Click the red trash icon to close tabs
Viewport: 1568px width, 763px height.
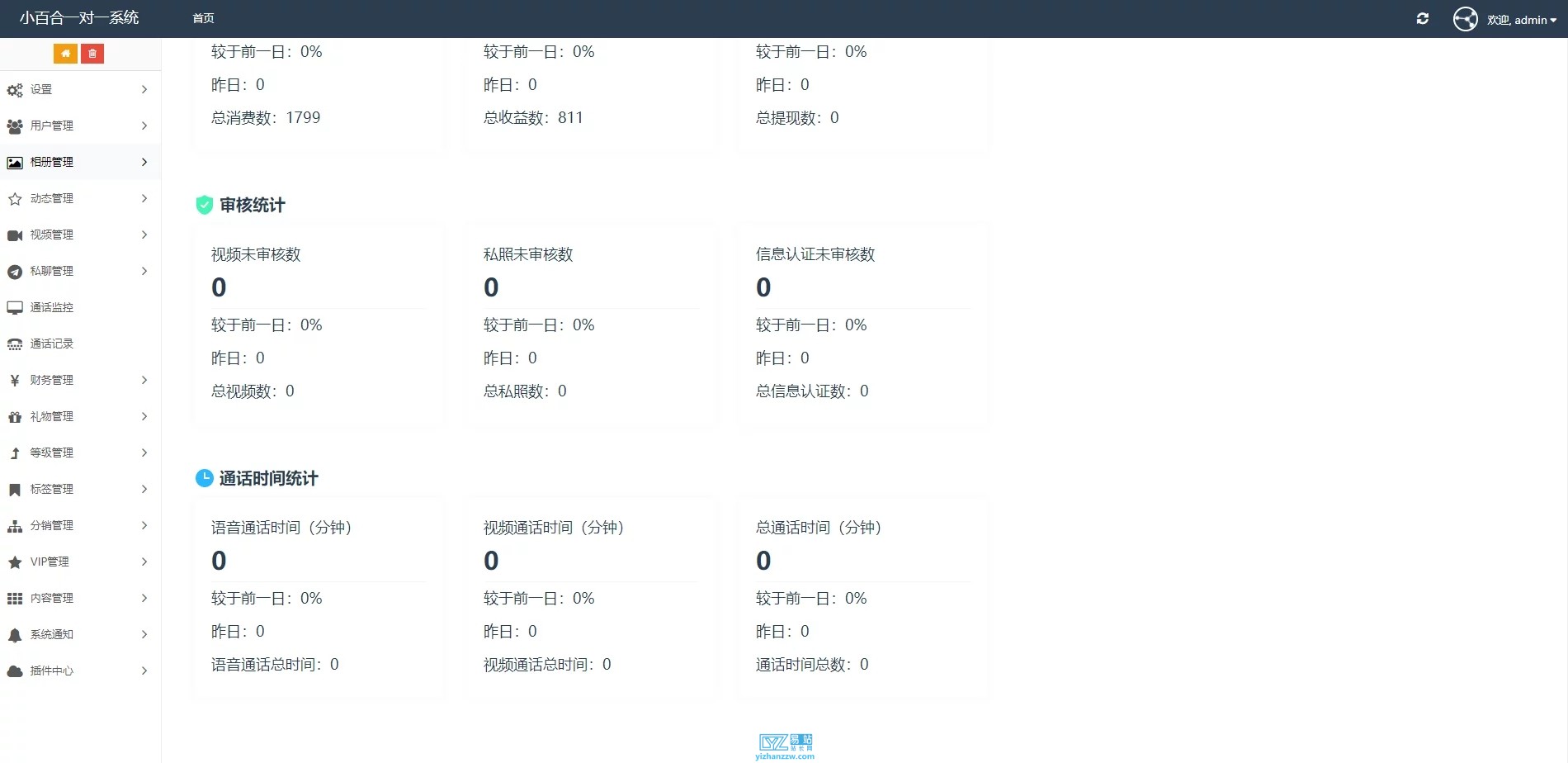coord(92,53)
